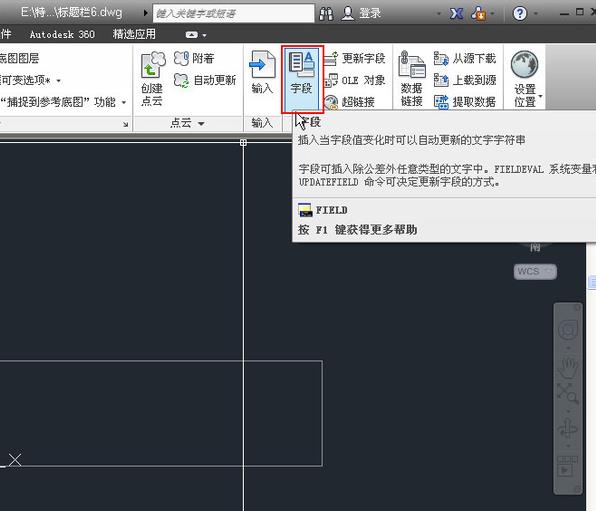Open the Autodesk 360 ribbon tab
Screen dimensions: 596x511
pyautogui.click(x=62, y=35)
